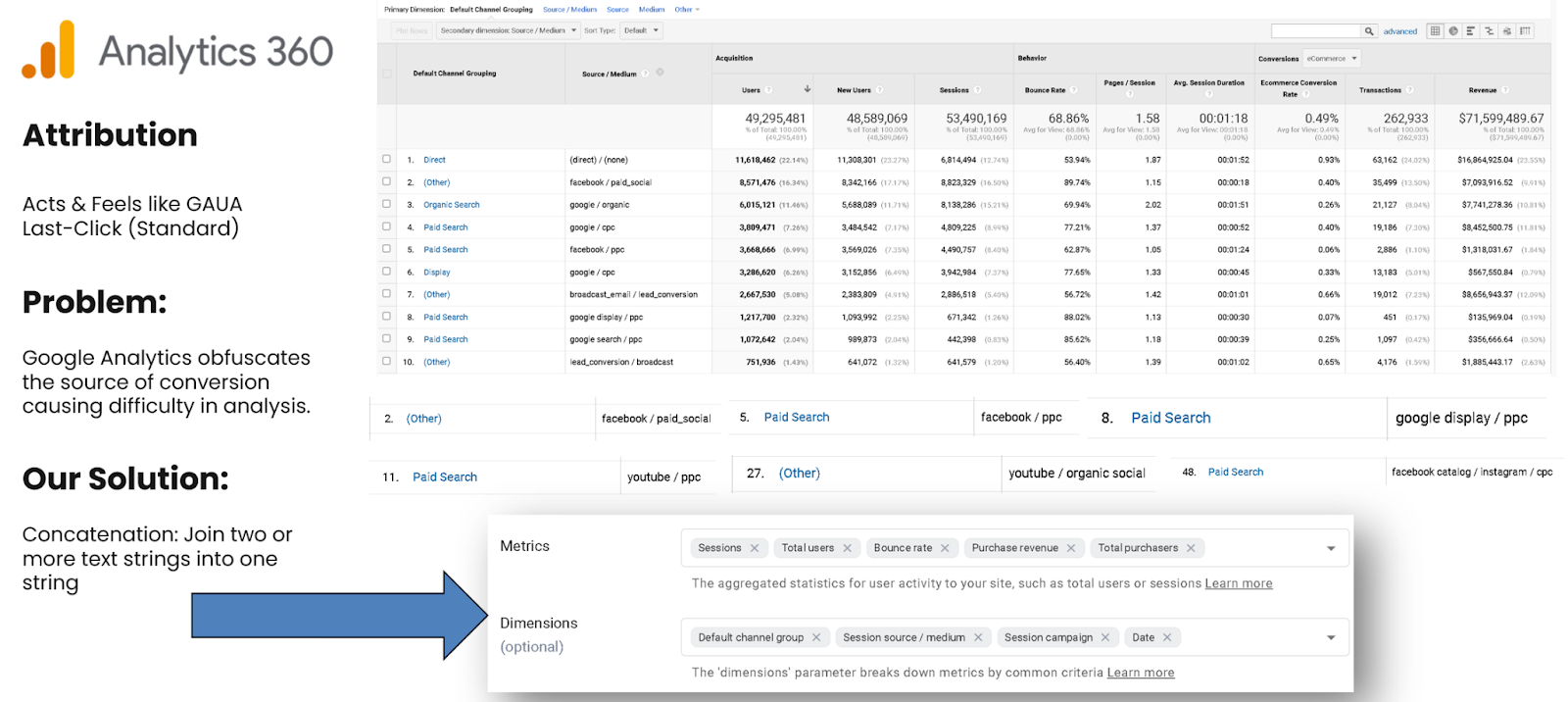Remove the Source / Medium secondary dimension column
The width and height of the screenshot is (1568, 702).
[x=661, y=73]
